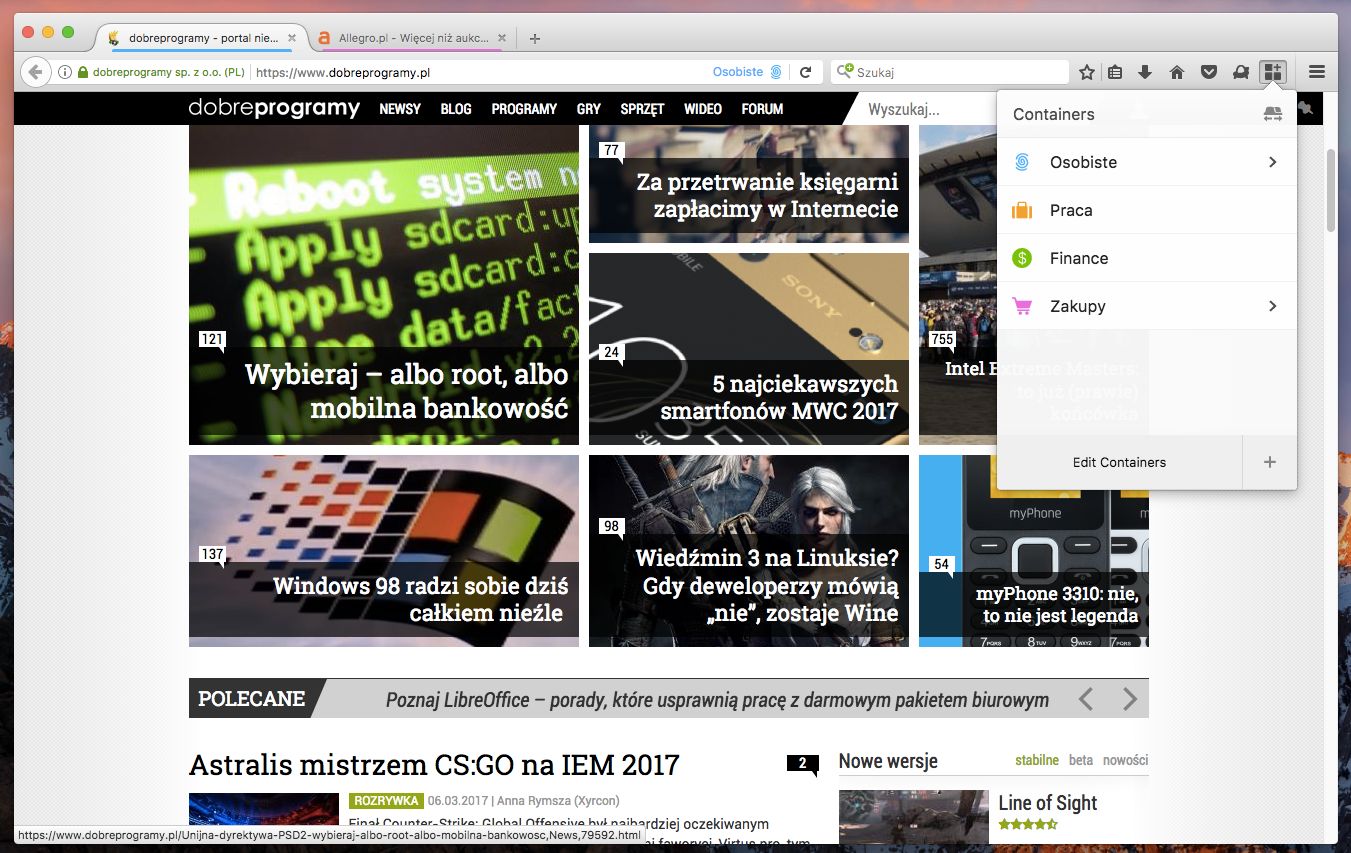1351x853 pixels.
Task: Open article 5 najciekawszych smartfonów MWC 2017
Action: tap(779, 397)
